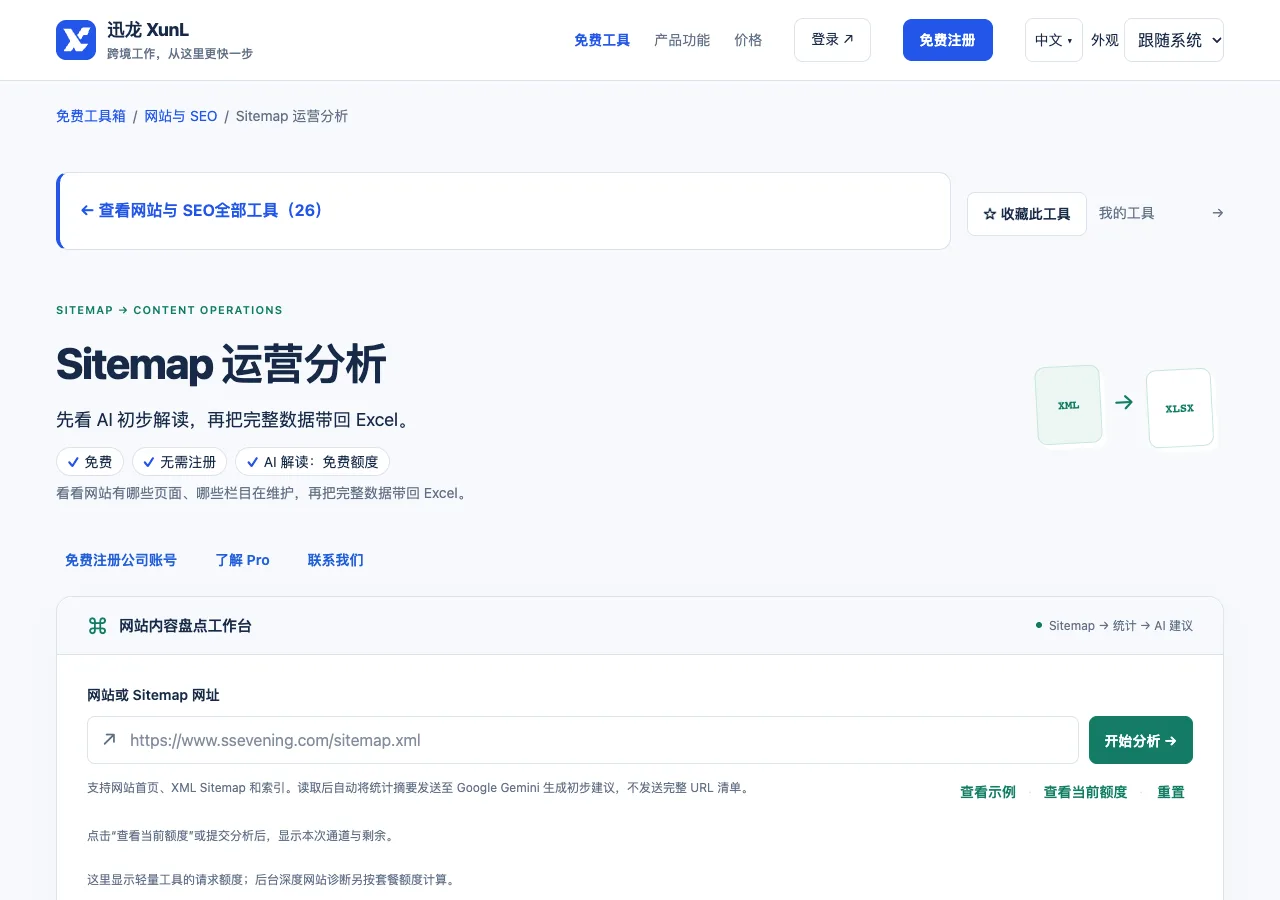Open the 价格 nav item
The width and height of the screenshot is (1280, 900).
pos(748,40)
